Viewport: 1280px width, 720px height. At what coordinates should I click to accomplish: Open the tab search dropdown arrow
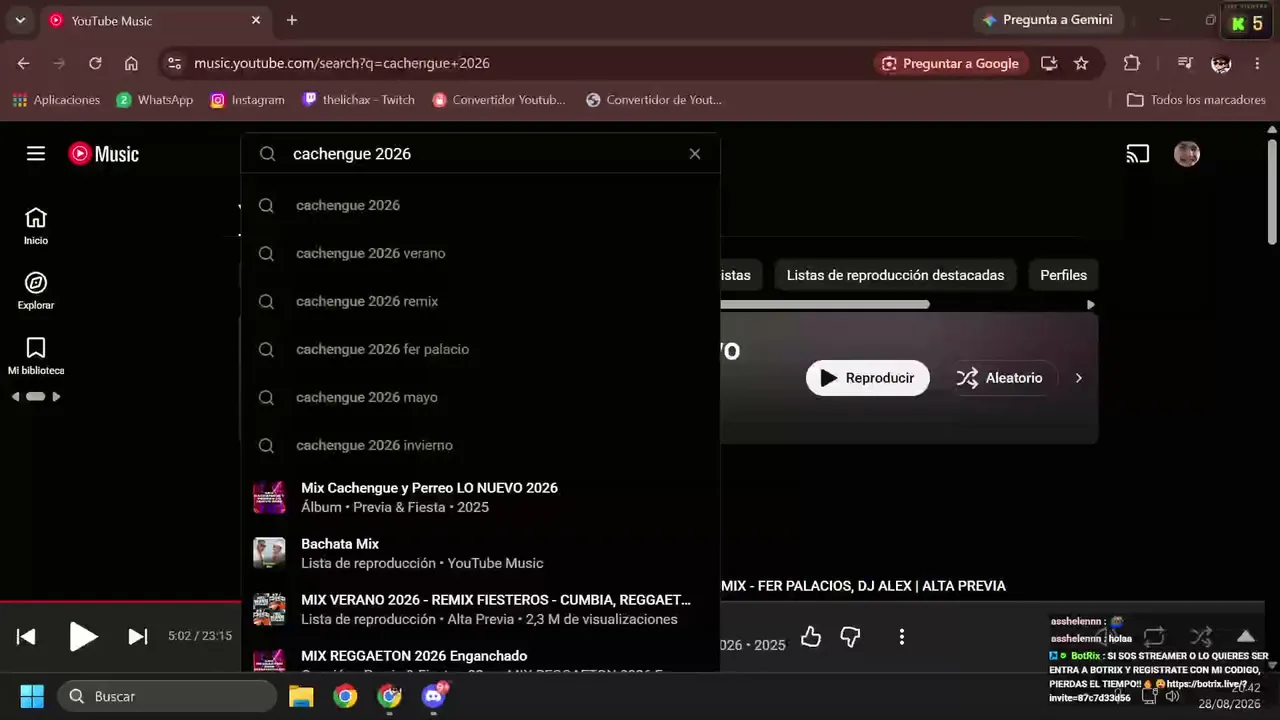click(x=20, y=20)
